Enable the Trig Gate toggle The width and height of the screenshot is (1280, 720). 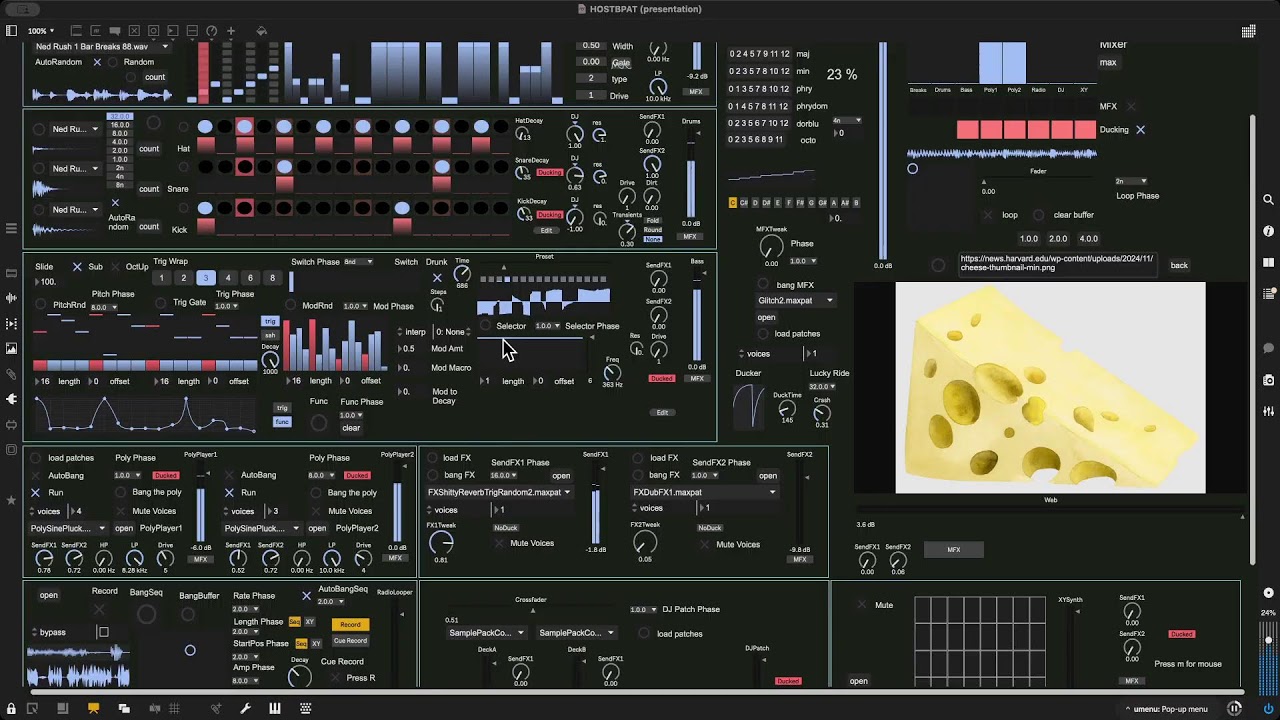tap(161, 302)
